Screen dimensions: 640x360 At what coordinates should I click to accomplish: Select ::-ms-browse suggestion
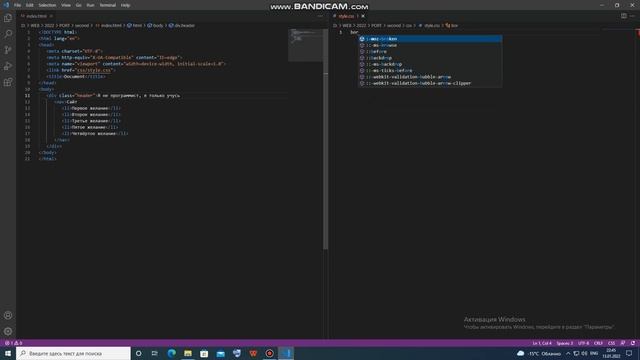(430, 45)
